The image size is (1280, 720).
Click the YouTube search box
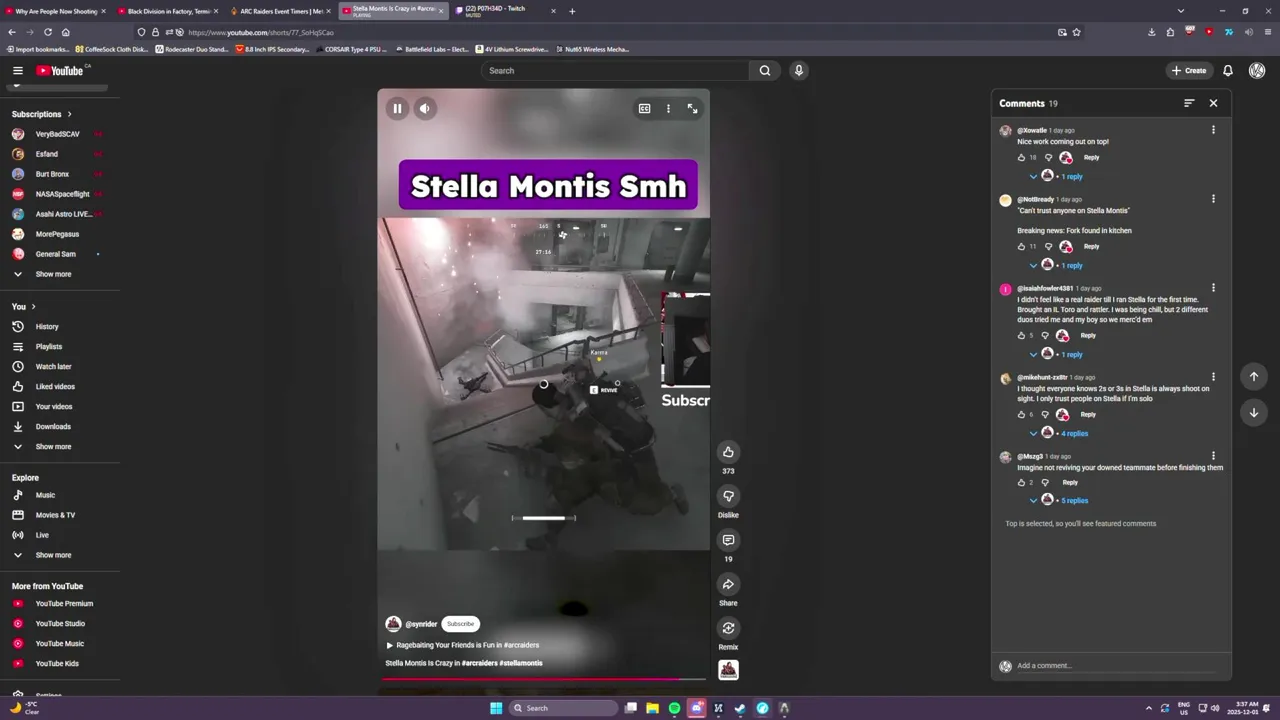(615, 70)
